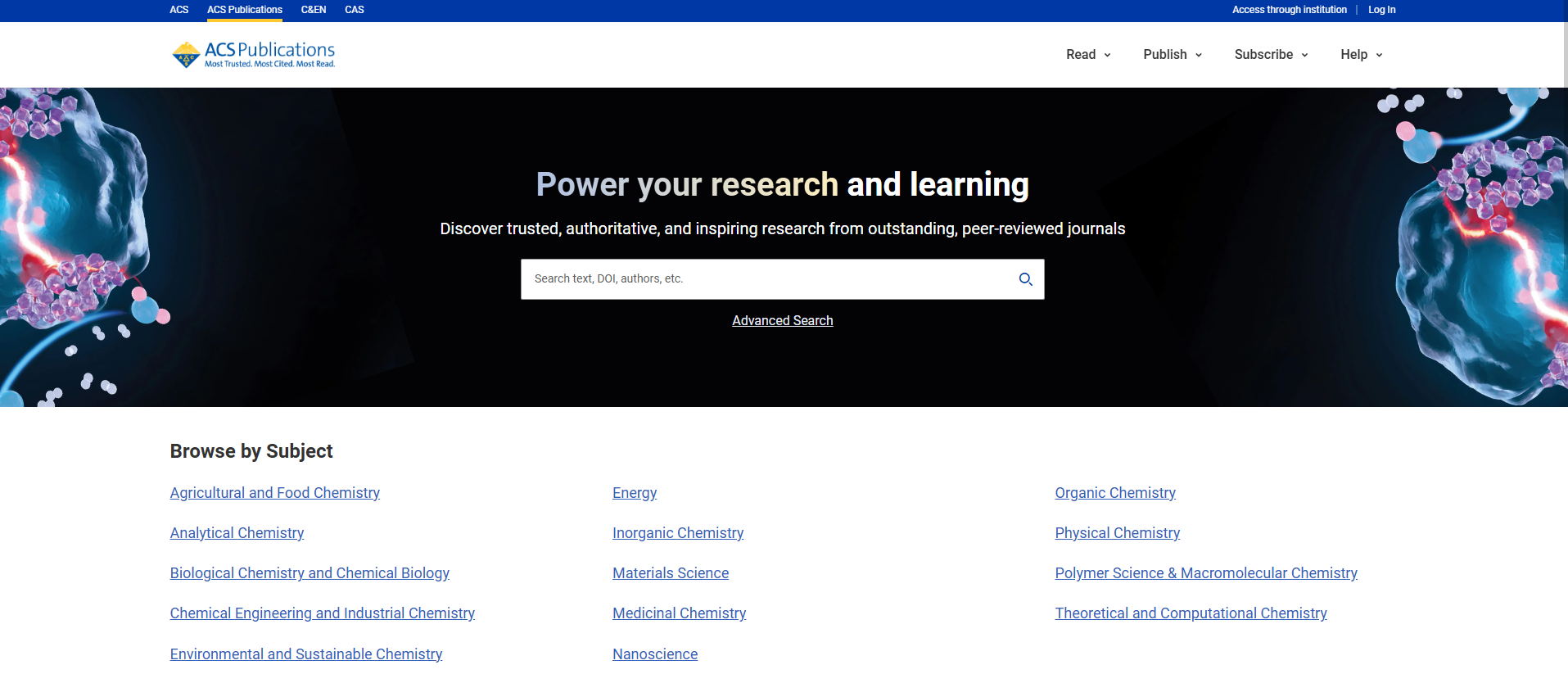Browse Biological Chemistry and Chemical Biology

(x=310, y=573)
